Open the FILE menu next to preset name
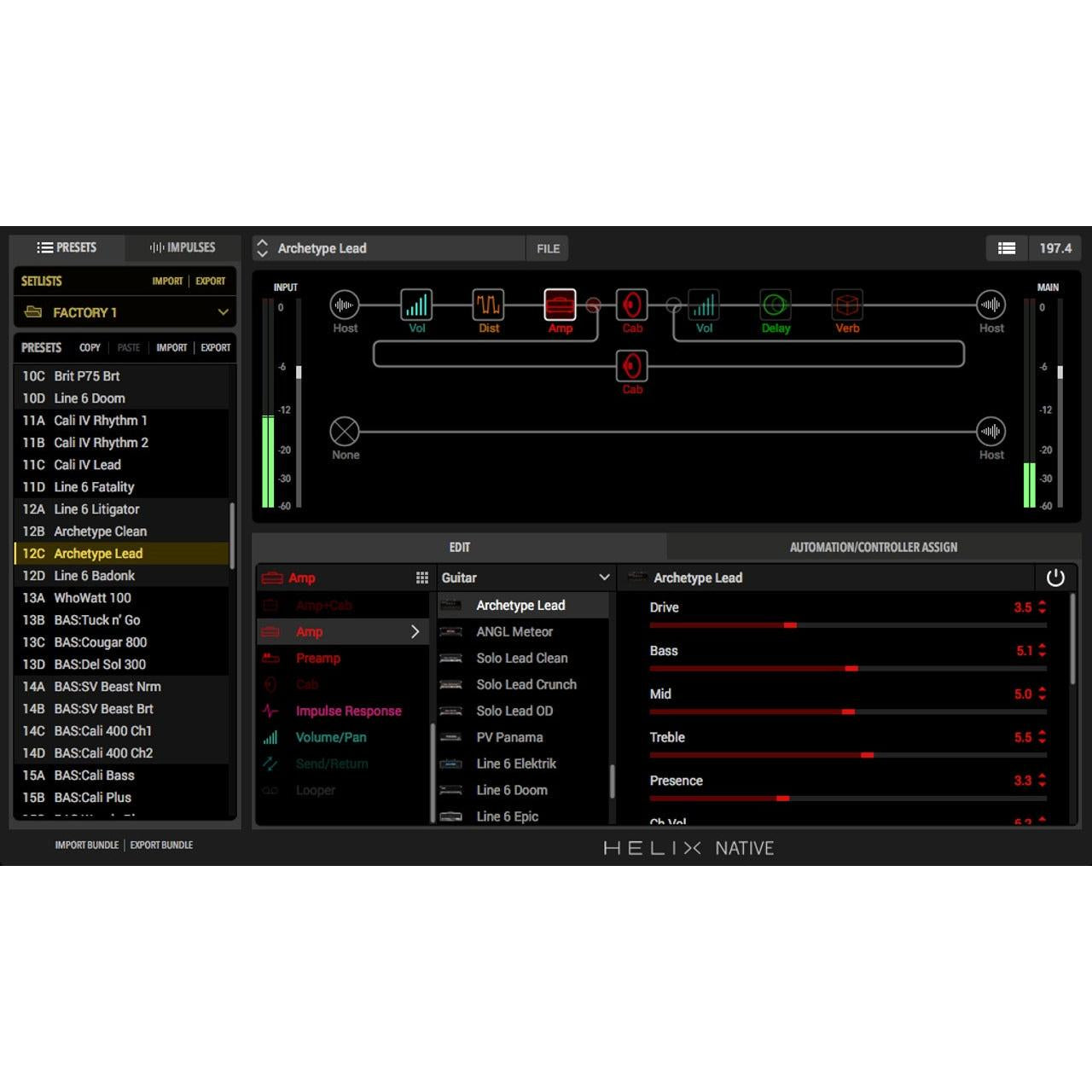 pos(547,248)
